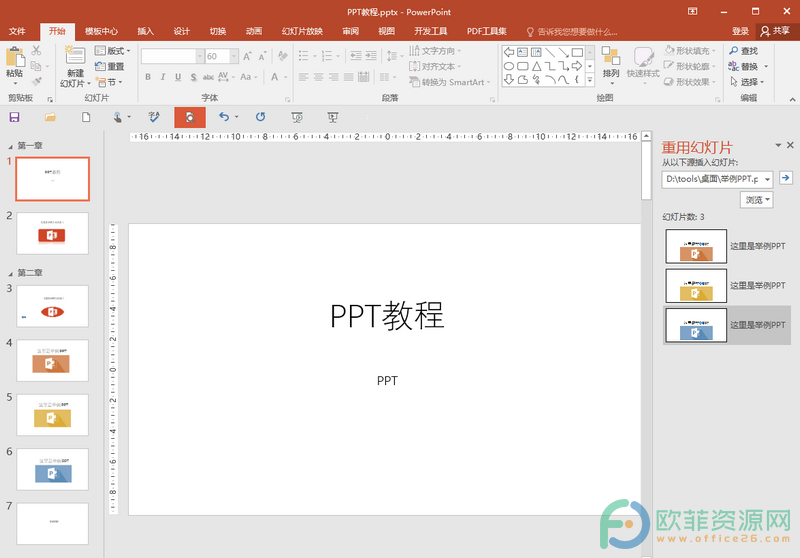Undo the last action
This screenshot has width=800, height=558.
tap(224, 117)
